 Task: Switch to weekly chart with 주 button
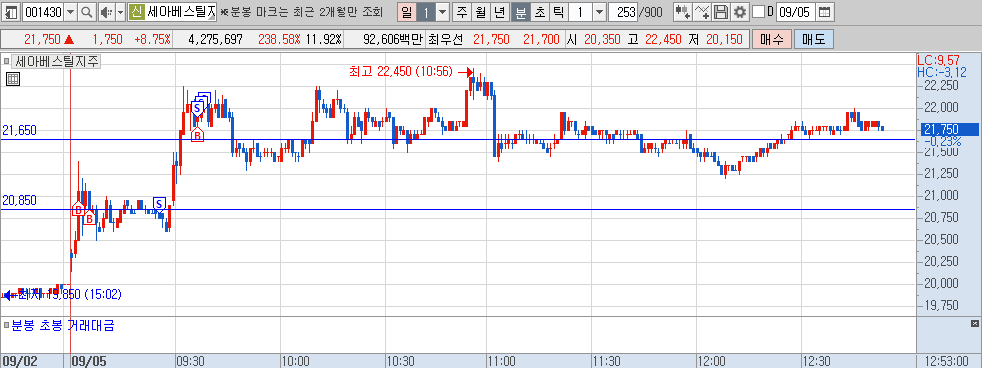pyautogui.click(x=462, y=11)
